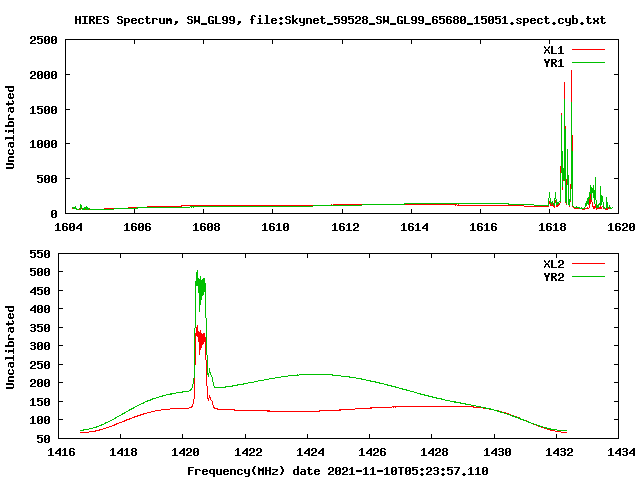This screenshot has height=480, width=640.
Task: Click the 200 y-axis tick label
Action: [x=40, y=383]
